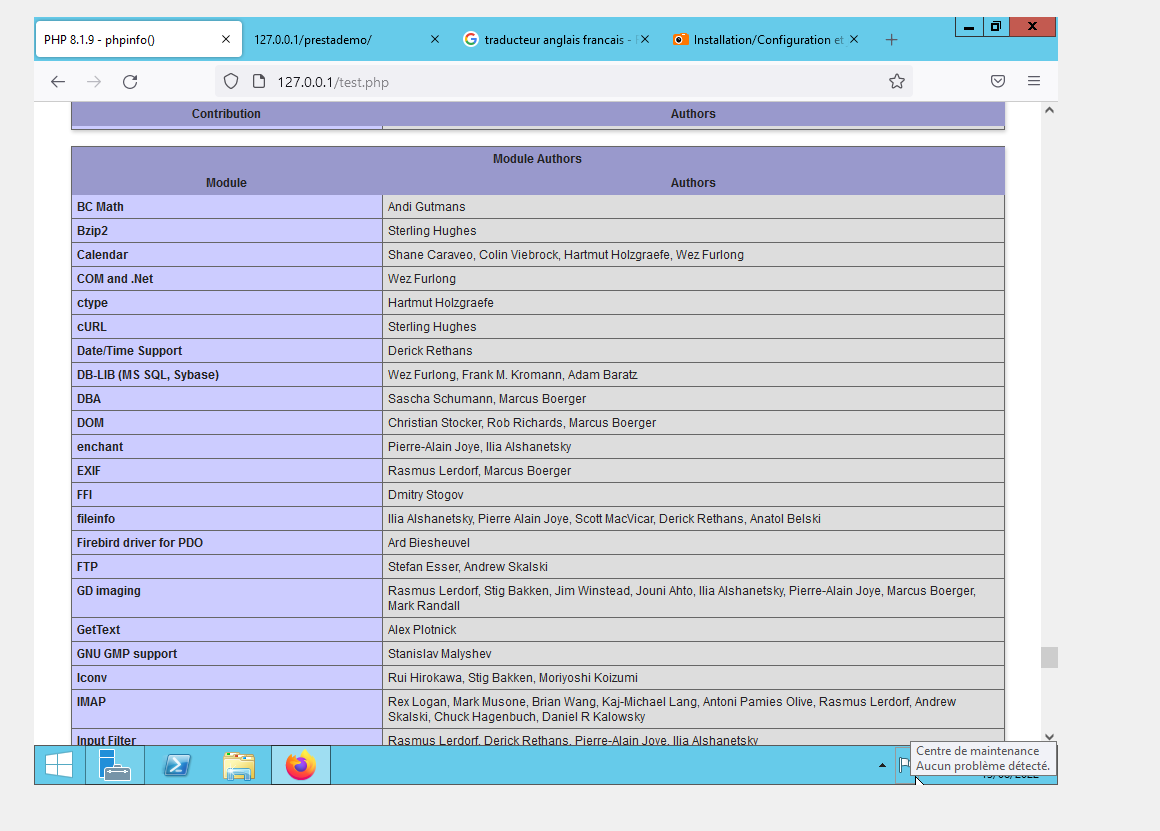Screen dimensions: 1160x831
Task: Click the Derick Rethans author cell
Action: (x=693, y=351)
